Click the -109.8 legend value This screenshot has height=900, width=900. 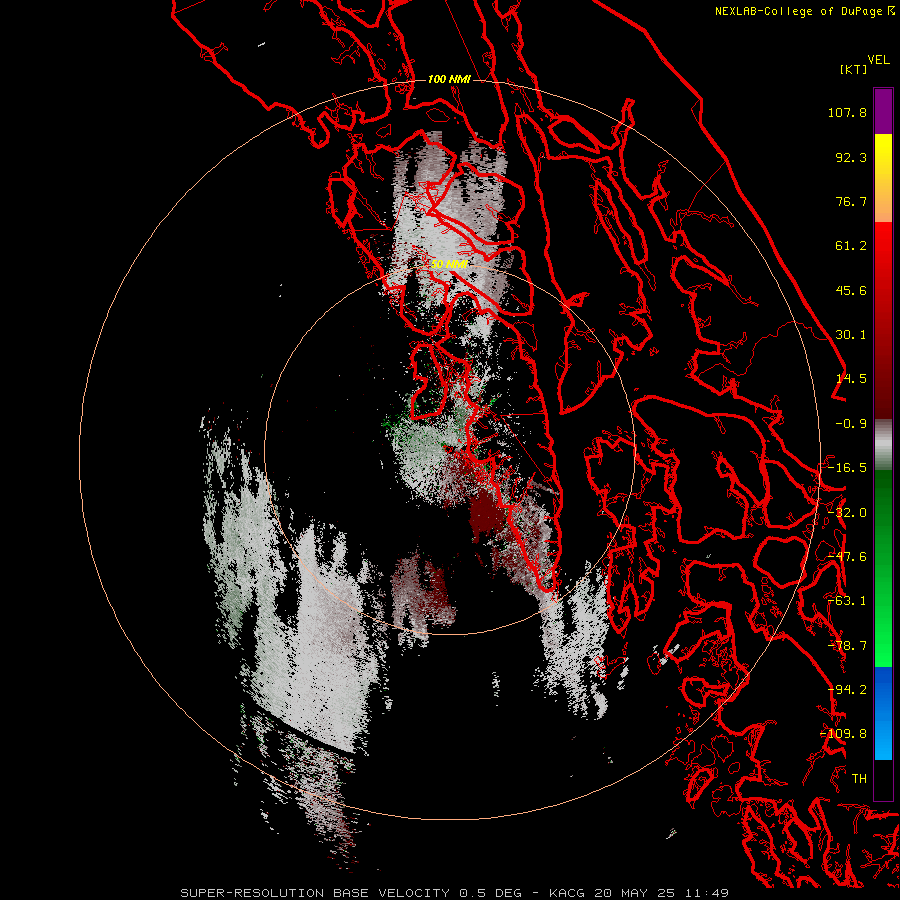tap(843, 734)
